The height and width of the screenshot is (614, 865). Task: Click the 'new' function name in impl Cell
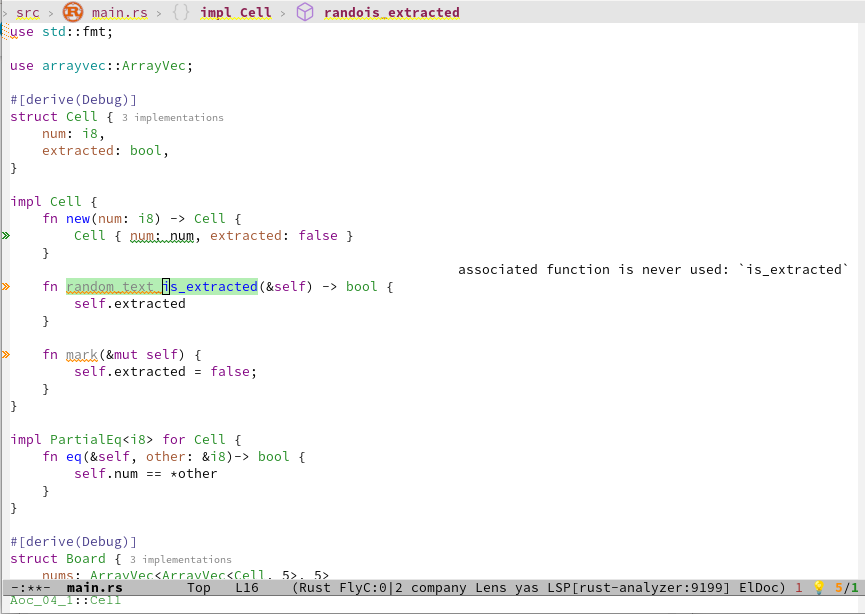click(x=78, y=218)
